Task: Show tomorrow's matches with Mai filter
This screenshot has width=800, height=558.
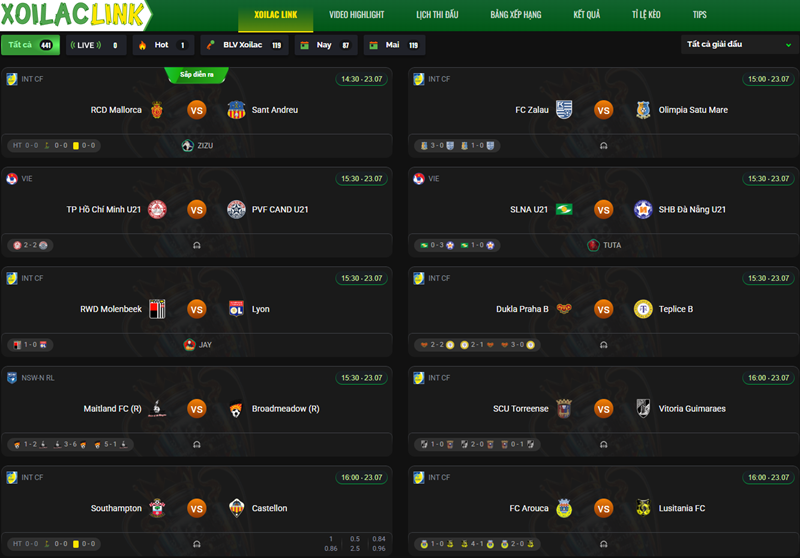Action: coord(394,45)
